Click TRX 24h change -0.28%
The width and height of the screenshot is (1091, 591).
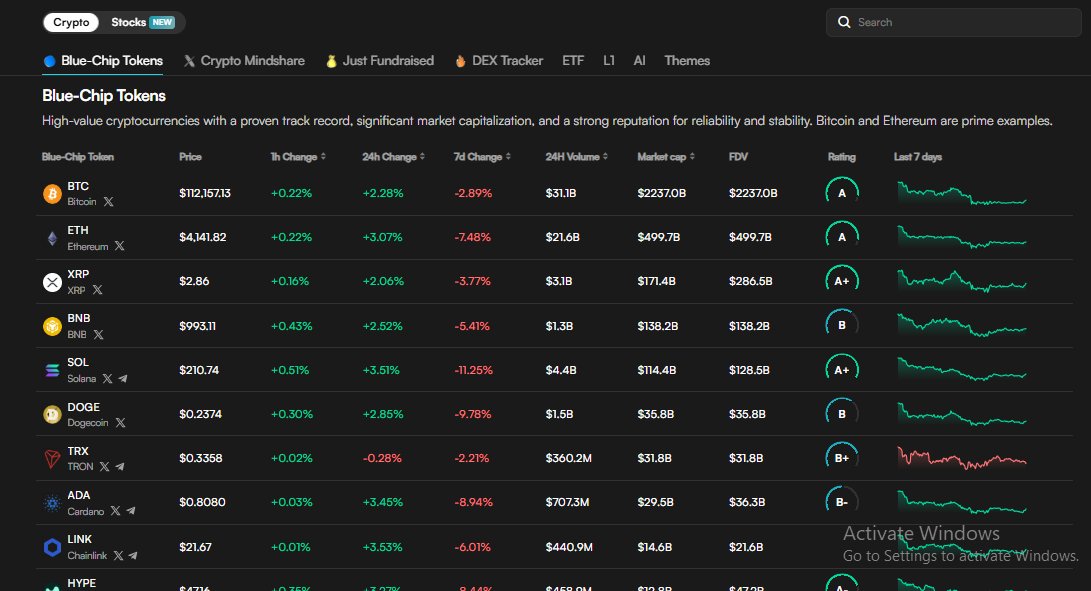coord(382,458)
